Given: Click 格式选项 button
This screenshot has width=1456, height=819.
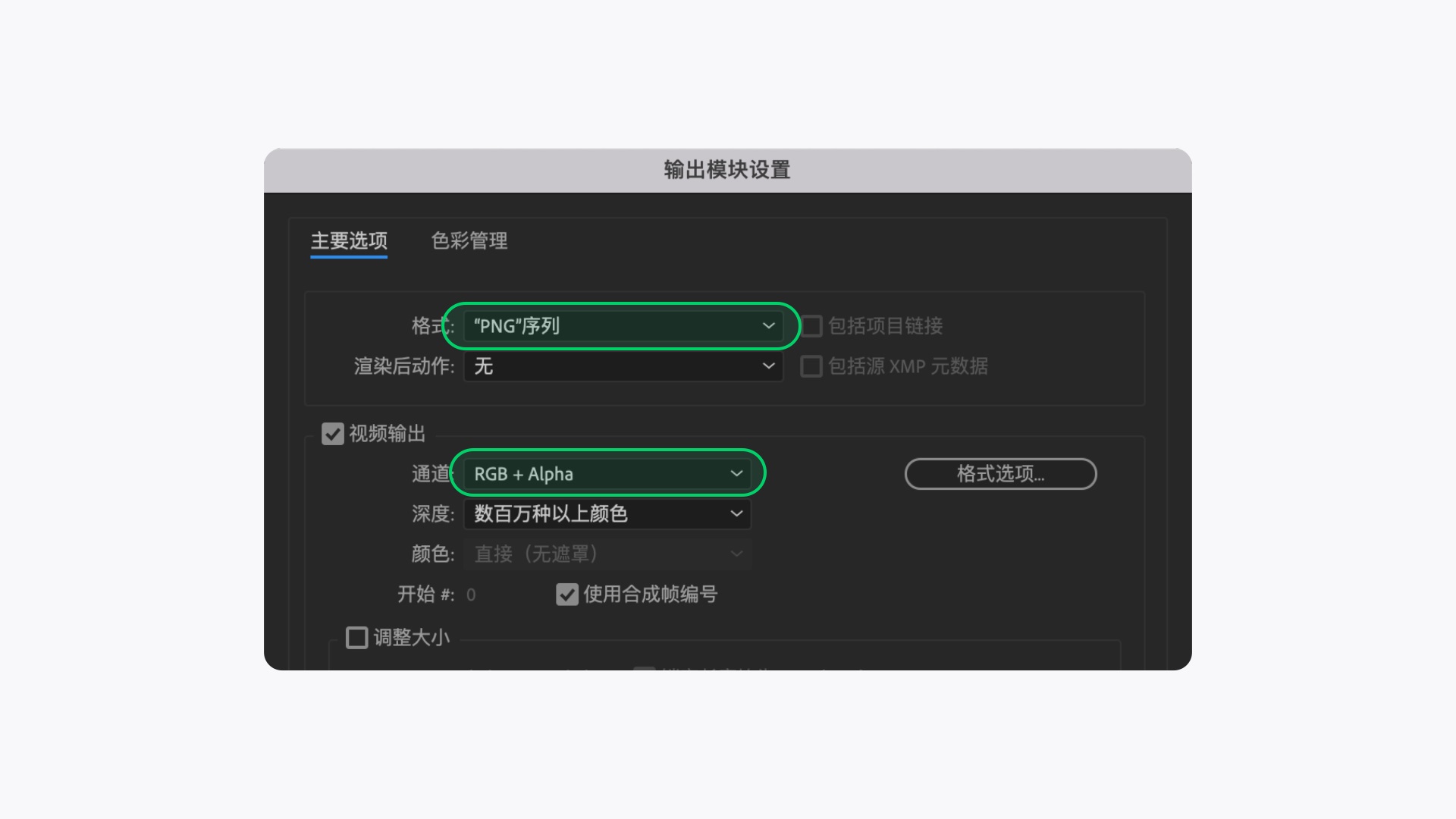Looking at the screenshot, I should 1000,473.
